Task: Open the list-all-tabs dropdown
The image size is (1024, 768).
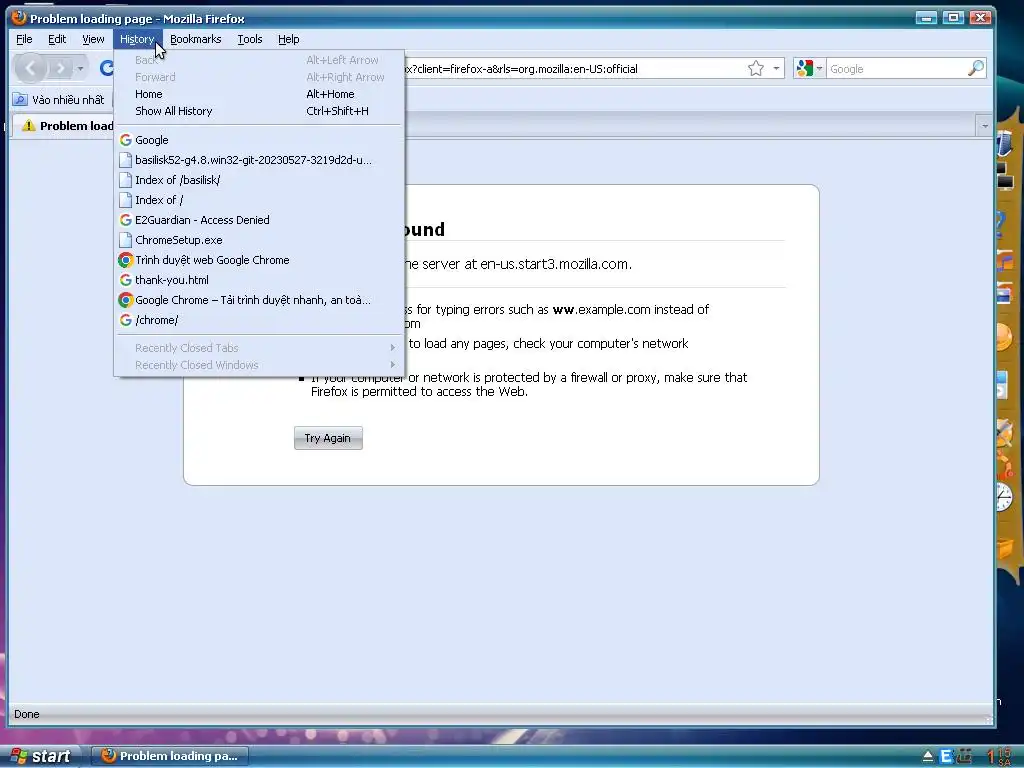Action: [x=984, y=125]
